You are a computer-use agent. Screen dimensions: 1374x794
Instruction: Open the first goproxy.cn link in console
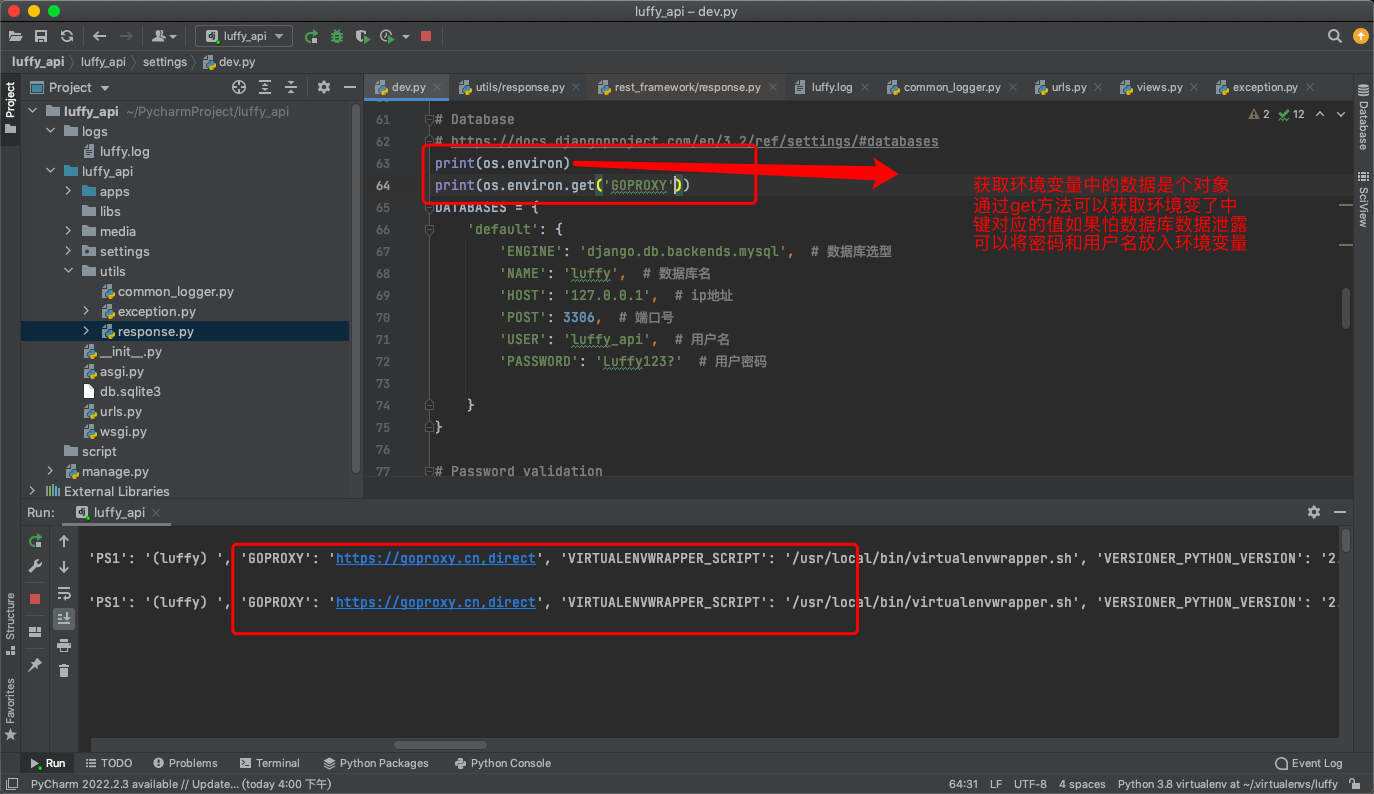tap(436, 558)
